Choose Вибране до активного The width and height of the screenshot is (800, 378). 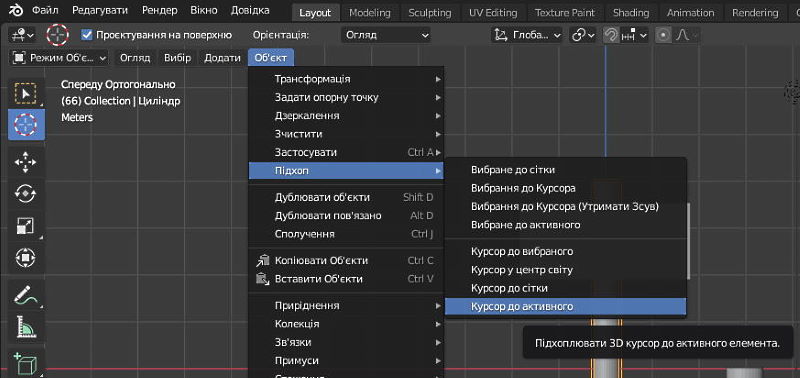[x=565, y=225]
